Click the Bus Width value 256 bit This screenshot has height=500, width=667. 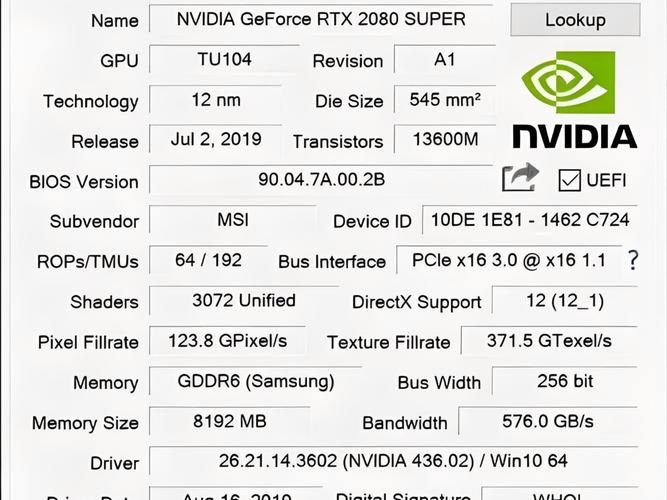point(565,381)
